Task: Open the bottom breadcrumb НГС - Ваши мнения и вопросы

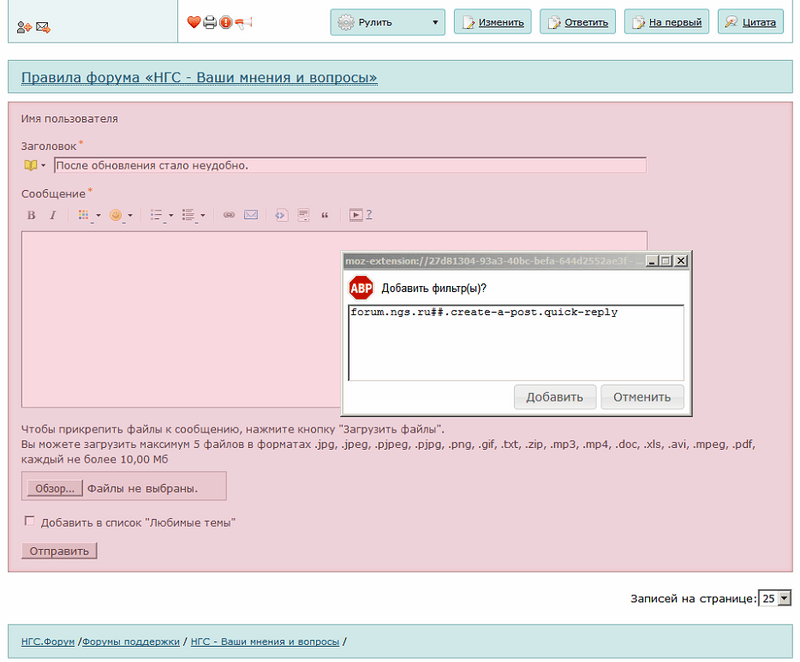Action: 265,642
